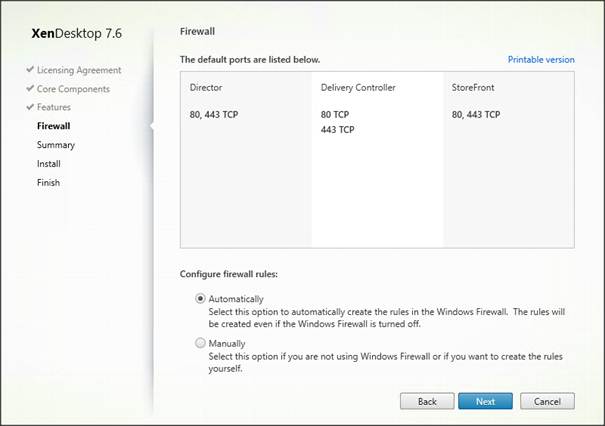Viewport: 605px width, 426px height.
Task: Cancel the XenDesktop installation
Action: coord(547,401)
